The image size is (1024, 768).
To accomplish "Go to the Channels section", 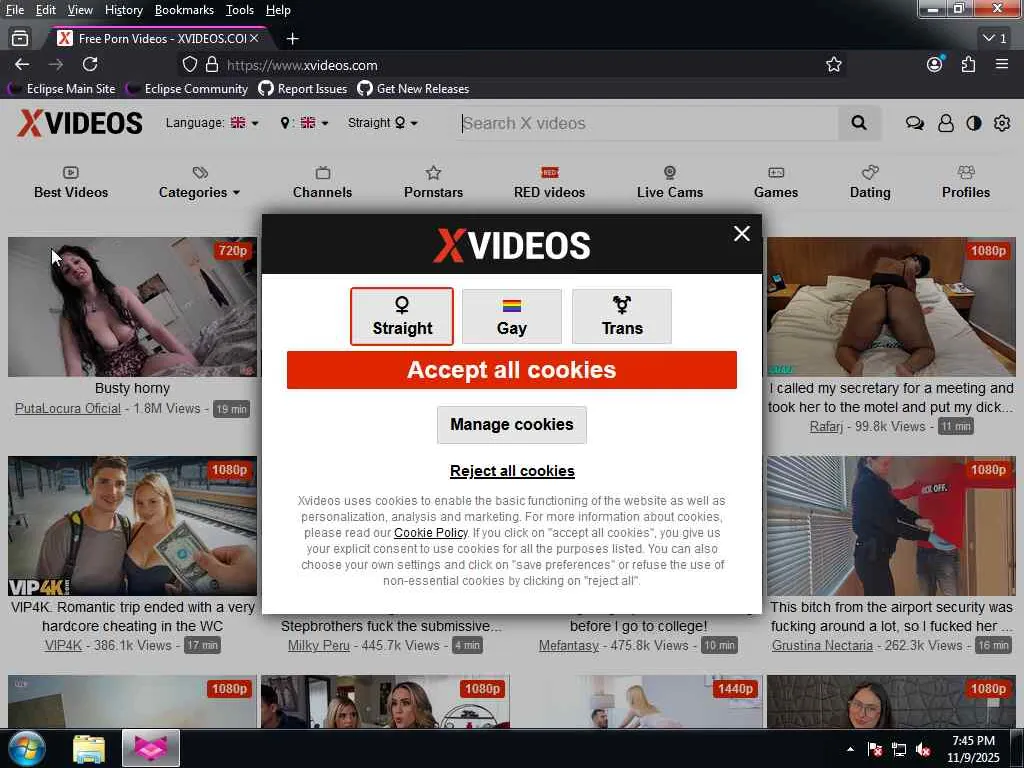I will 323,183.
